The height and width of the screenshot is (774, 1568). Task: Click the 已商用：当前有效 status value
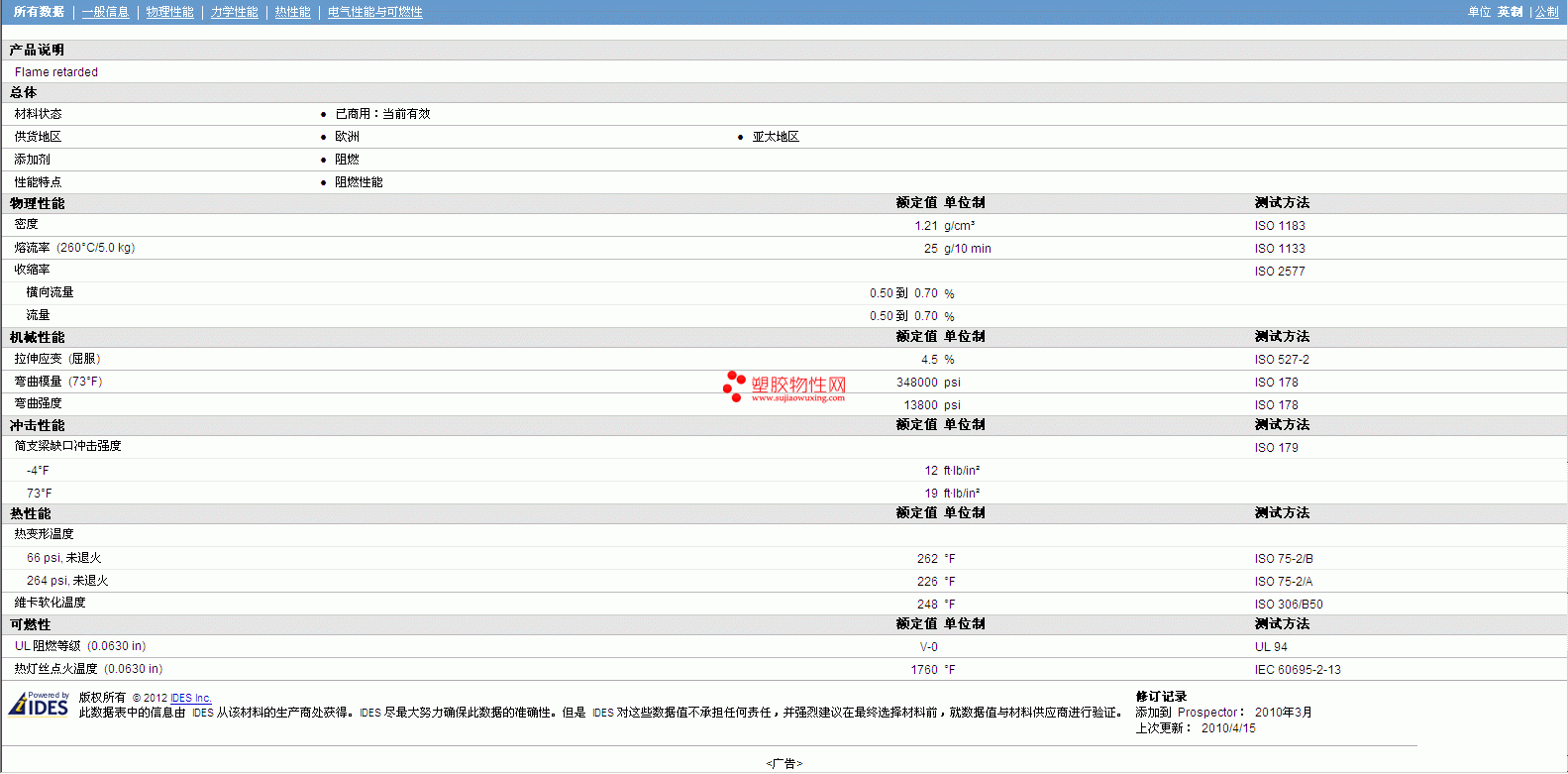tap(382, 114)
